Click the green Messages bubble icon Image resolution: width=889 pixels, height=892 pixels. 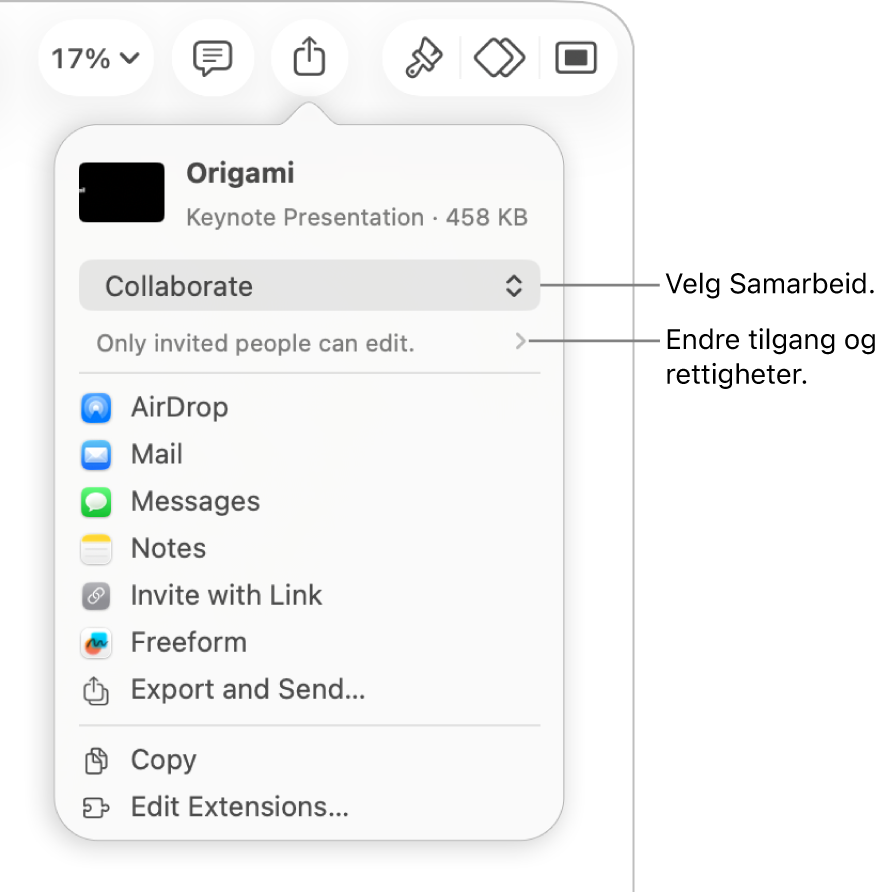[96, 502]
